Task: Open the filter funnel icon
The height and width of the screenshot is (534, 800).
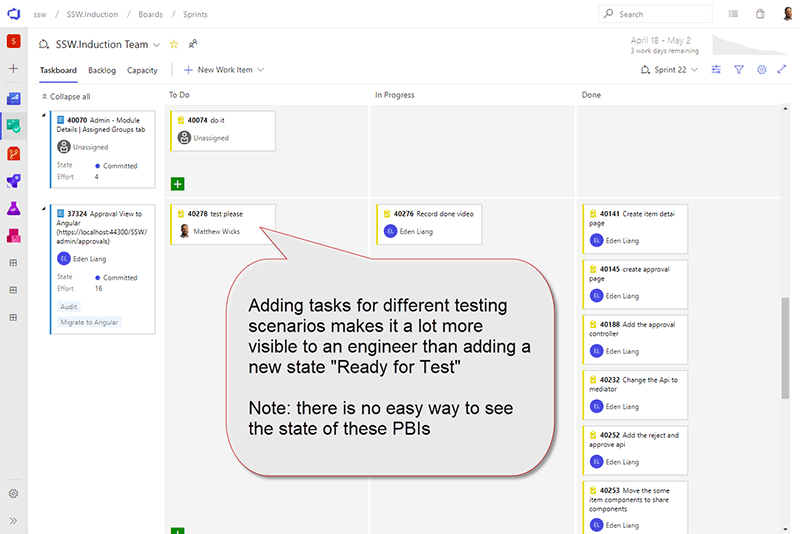Action: click(739, 70)
